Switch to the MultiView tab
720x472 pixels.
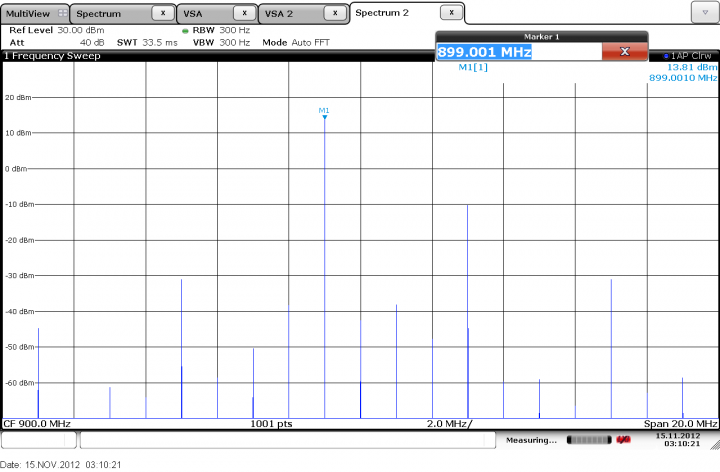[x=30, y=14]
